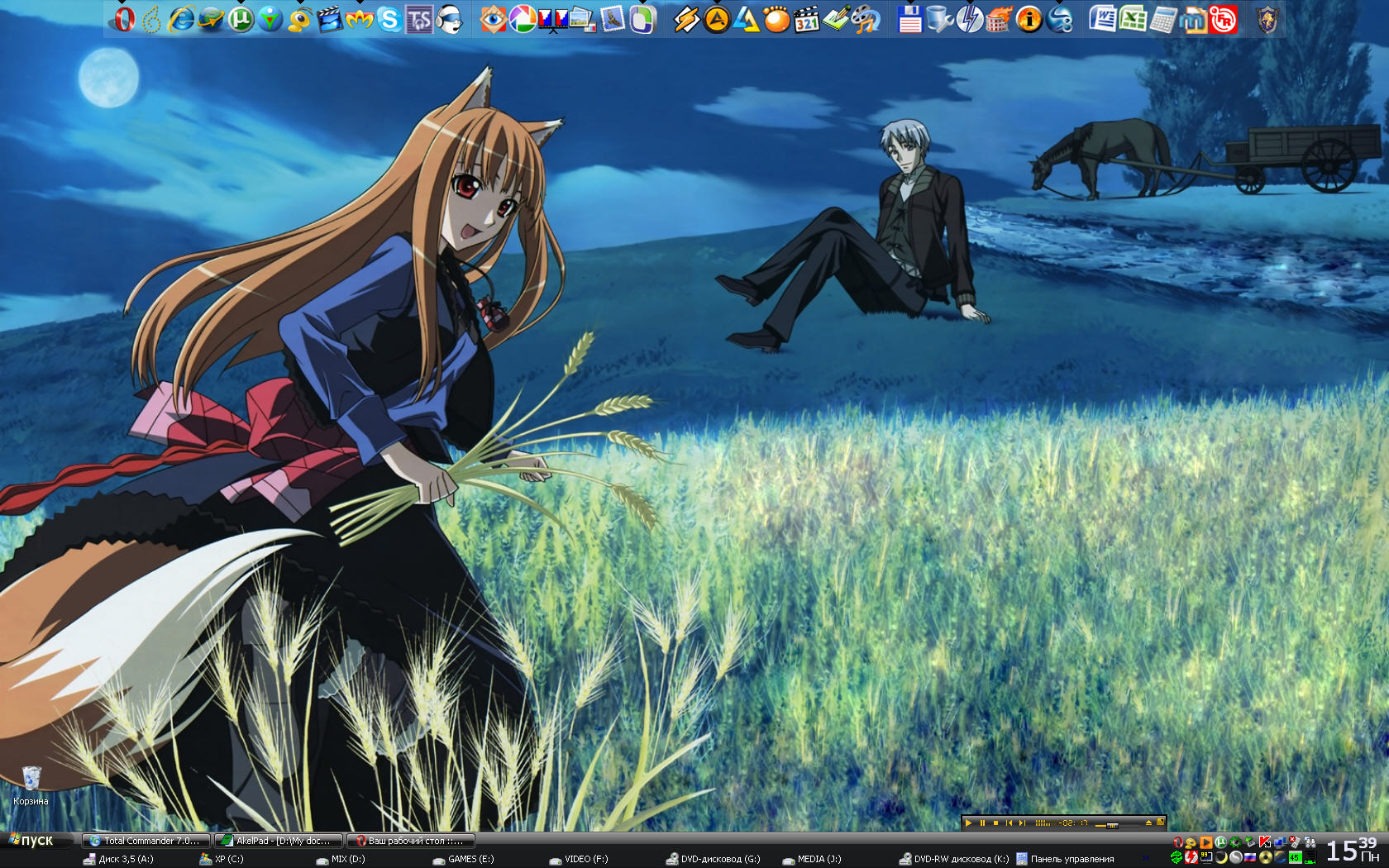Open Skype from the dock

pyautogui.click(x=389, y=18)
